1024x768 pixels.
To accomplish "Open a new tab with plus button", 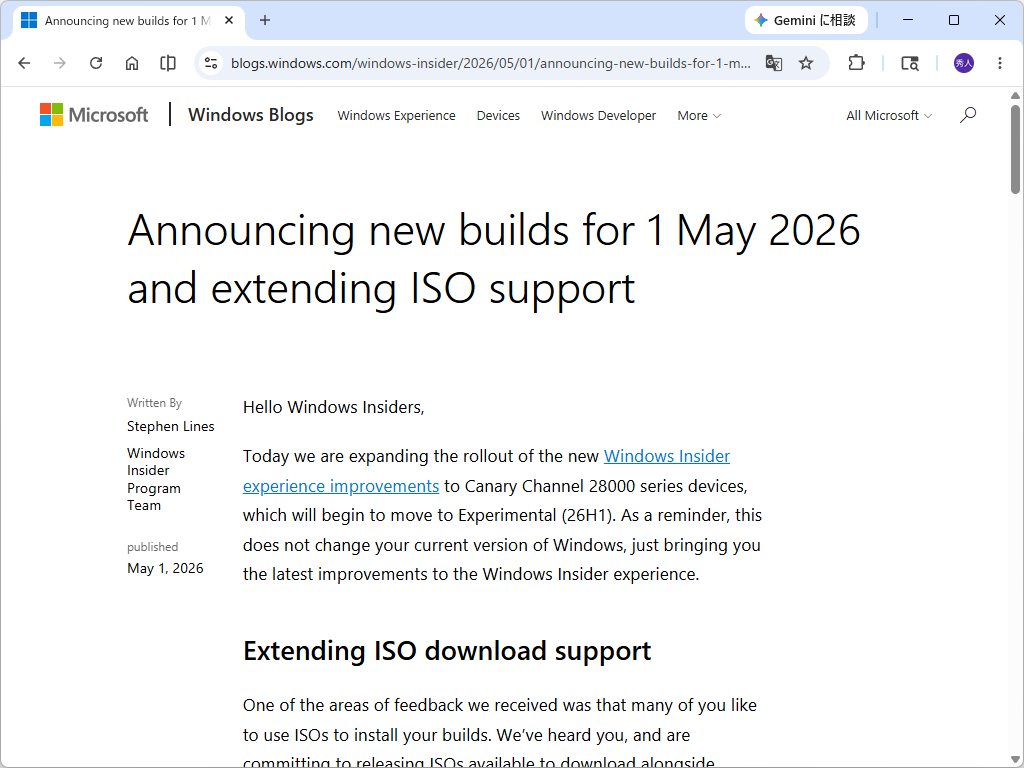I will click(264, 20).
